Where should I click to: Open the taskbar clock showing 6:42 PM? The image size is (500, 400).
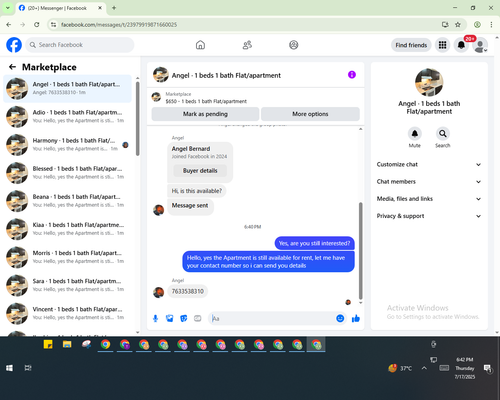pyautogui.click(x=465, y=368)
